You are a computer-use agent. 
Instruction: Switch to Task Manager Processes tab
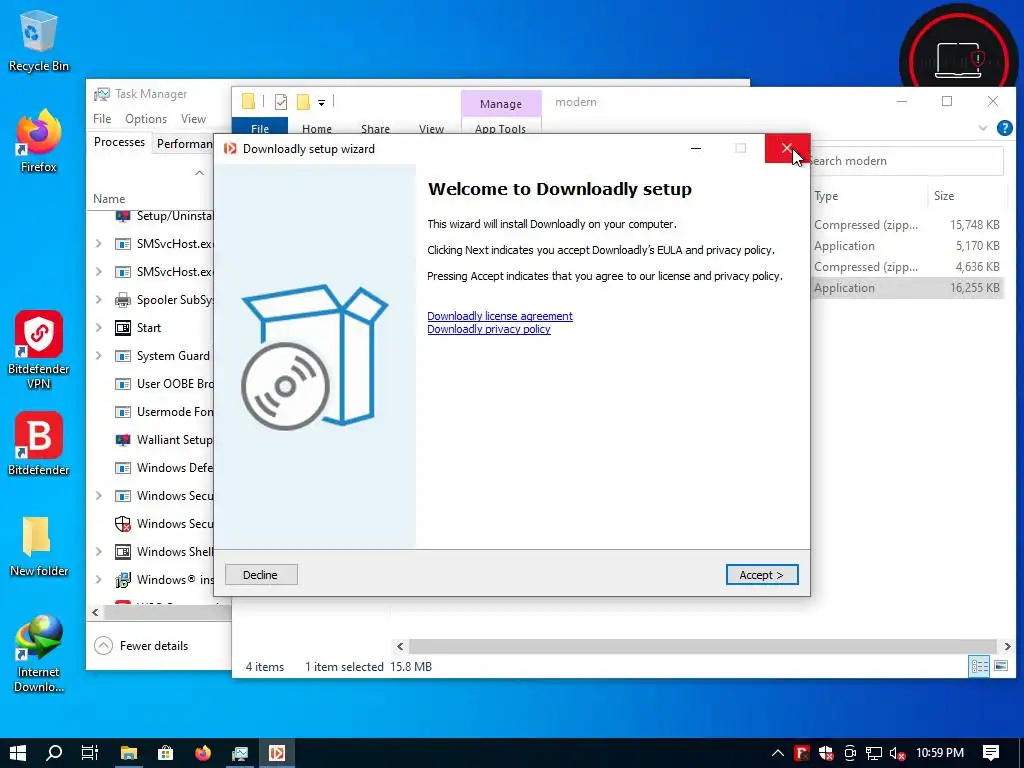point(120,142)
